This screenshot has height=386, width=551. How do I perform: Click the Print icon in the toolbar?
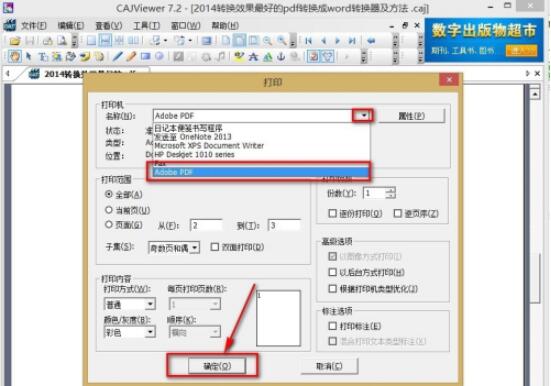pos(47,41)
